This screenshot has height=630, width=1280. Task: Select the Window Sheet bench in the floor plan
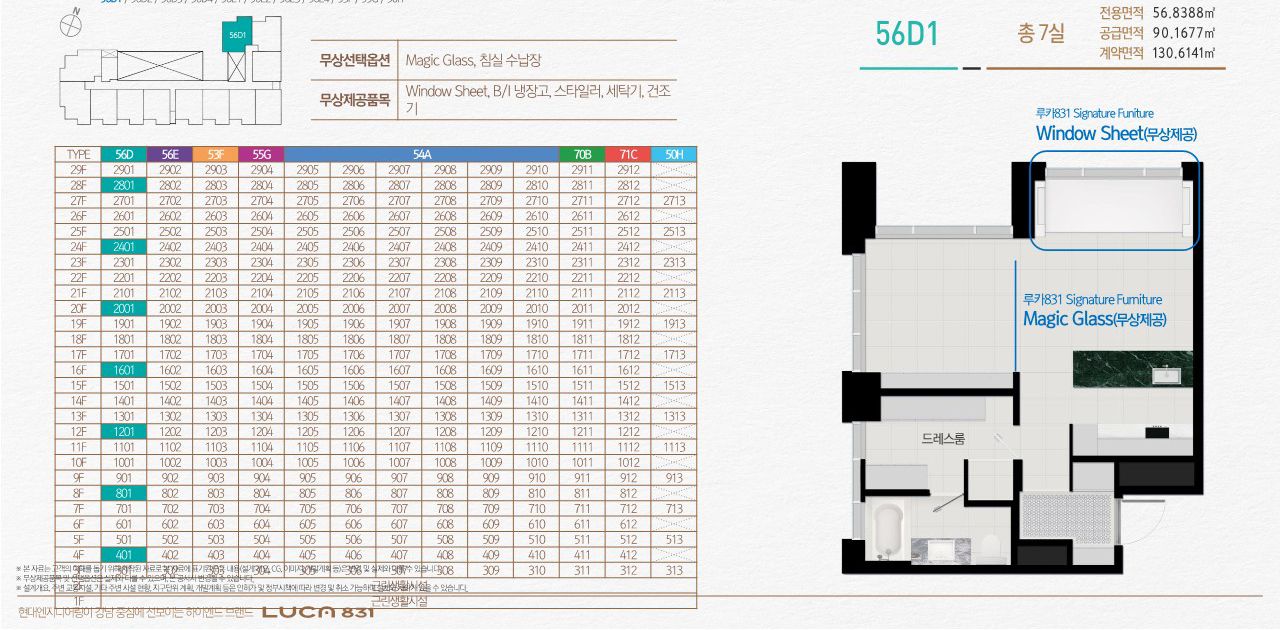click(1113, 206)
